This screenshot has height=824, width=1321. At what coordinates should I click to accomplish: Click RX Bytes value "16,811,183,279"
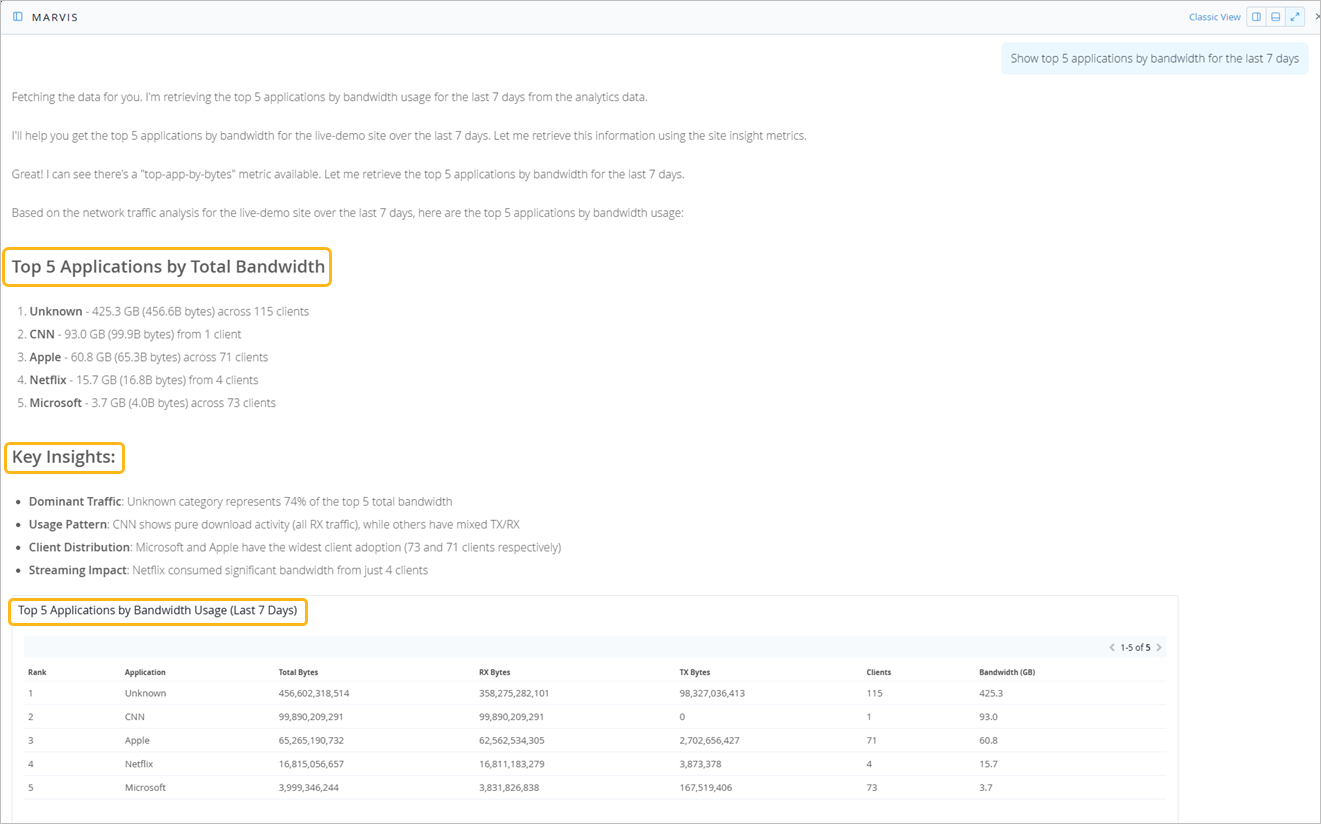click(x=511, y=764)
